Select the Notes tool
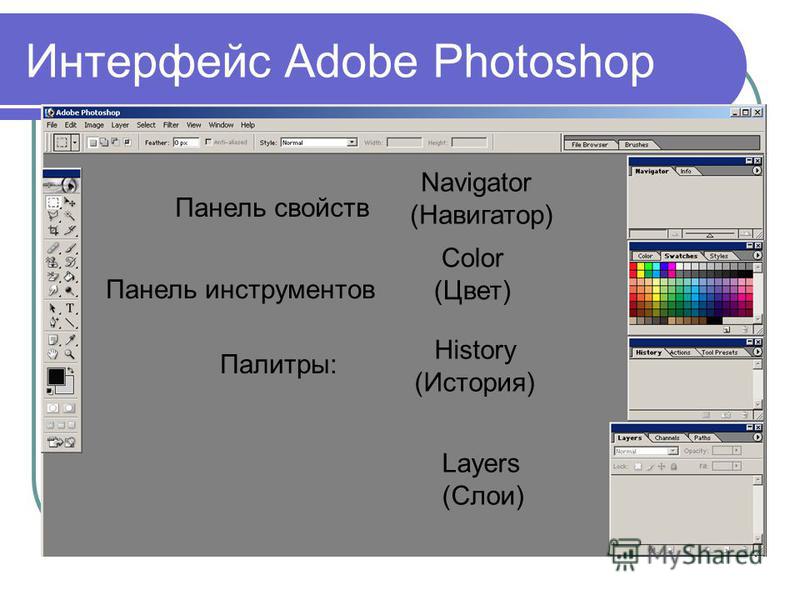The width and height of the screenshot is (800, 600). [53, 340]
